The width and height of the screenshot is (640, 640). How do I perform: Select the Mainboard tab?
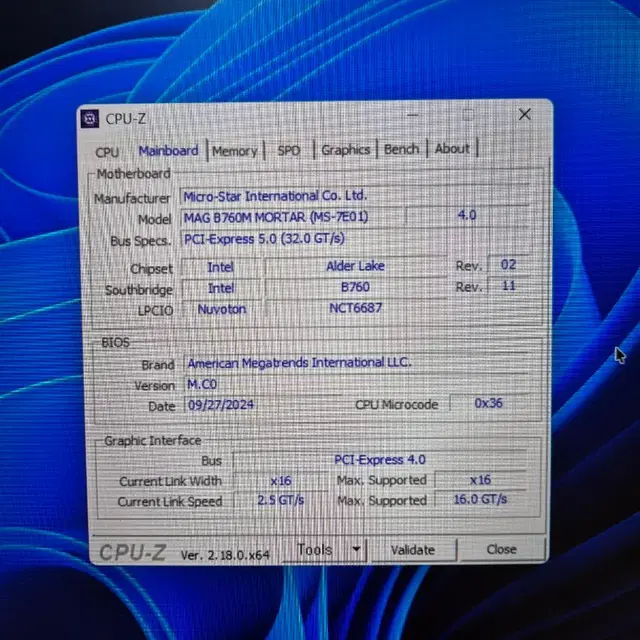[x=168, y=151]
